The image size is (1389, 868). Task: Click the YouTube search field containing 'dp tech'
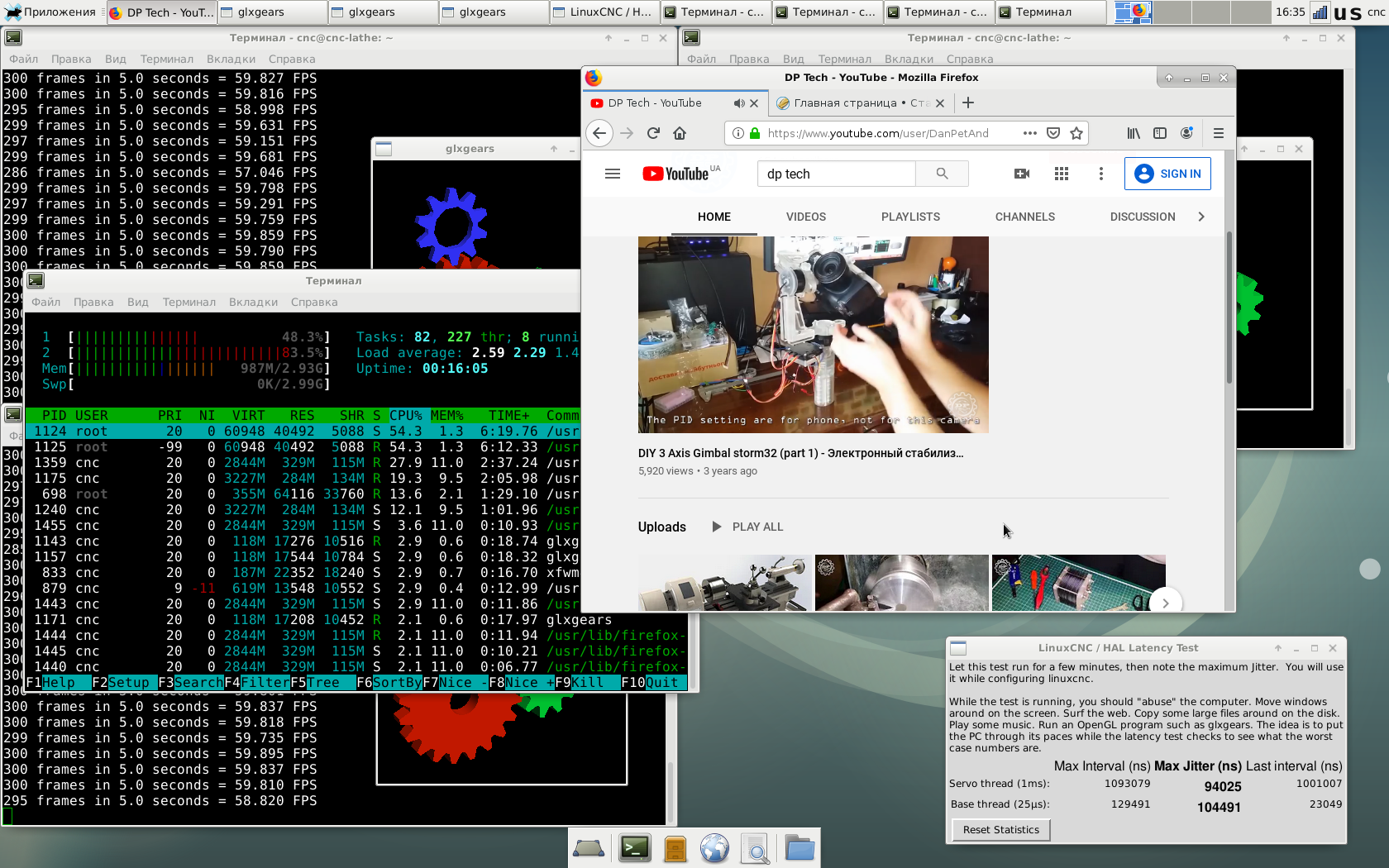pos(837,174)
